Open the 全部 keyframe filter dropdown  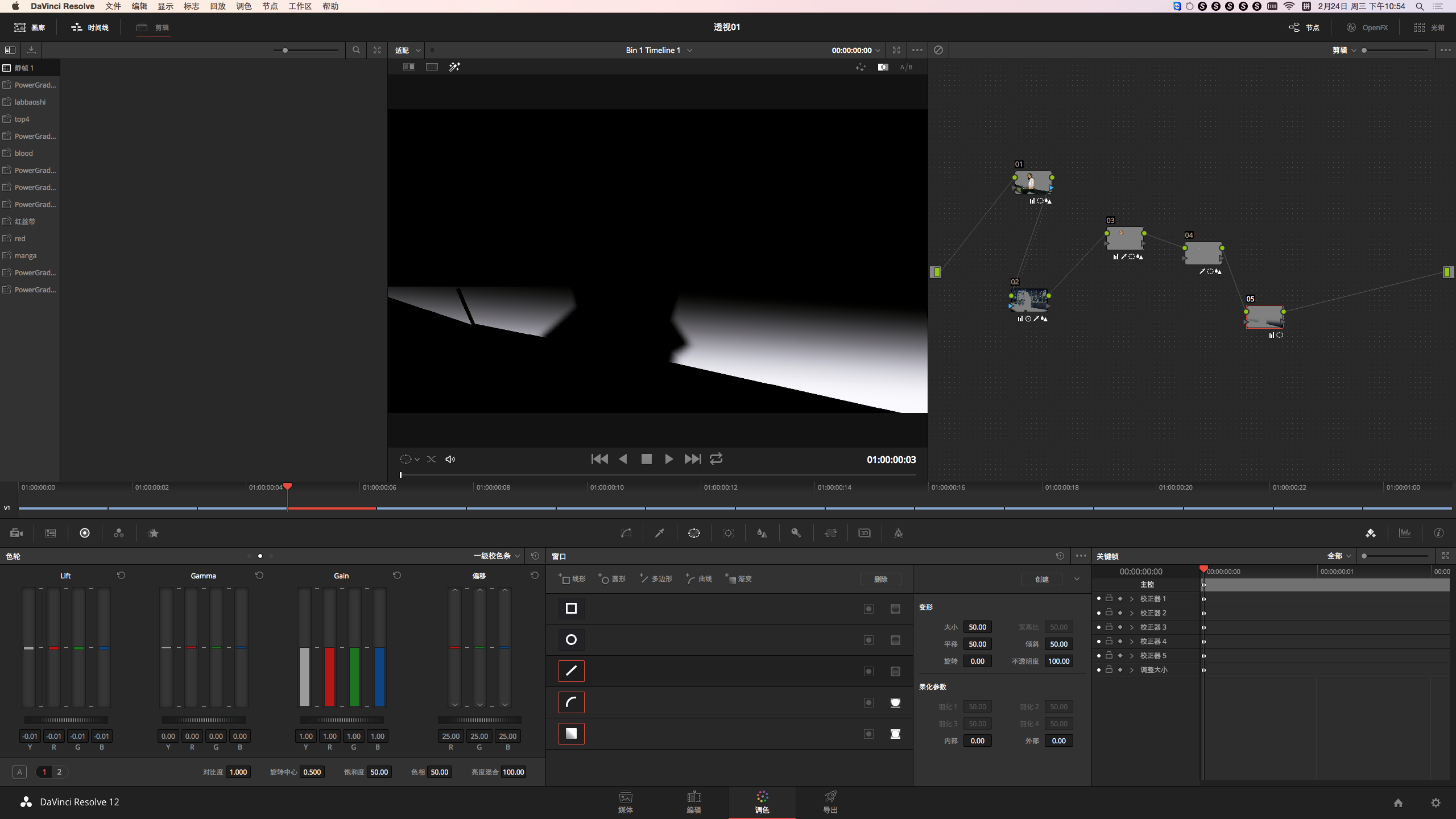pyautogui.click(x=1339, y=556)
